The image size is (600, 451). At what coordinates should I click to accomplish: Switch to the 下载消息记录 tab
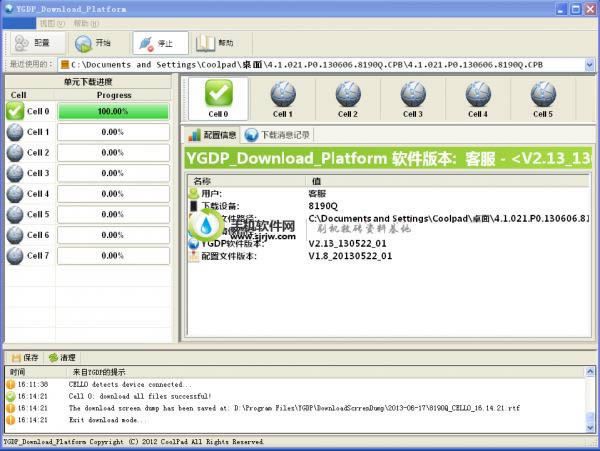(278, 134)
